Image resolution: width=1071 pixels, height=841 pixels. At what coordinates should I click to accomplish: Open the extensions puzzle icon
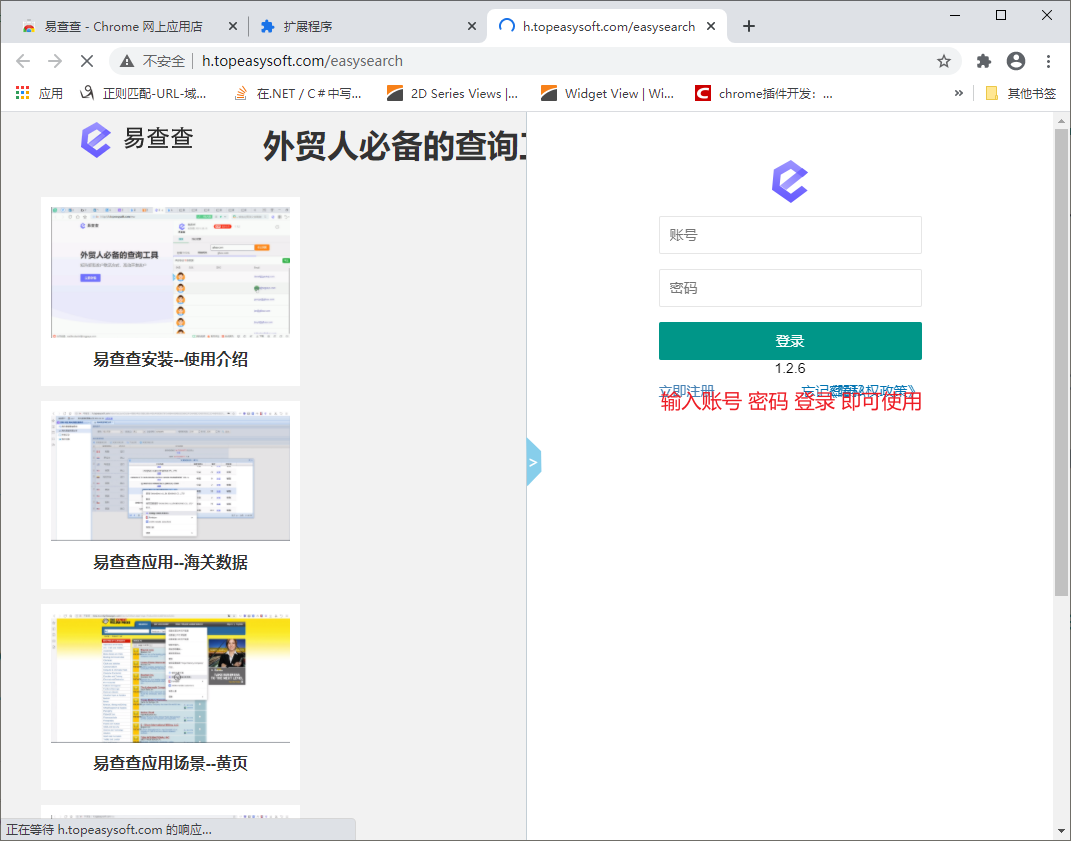coord(984,61)
